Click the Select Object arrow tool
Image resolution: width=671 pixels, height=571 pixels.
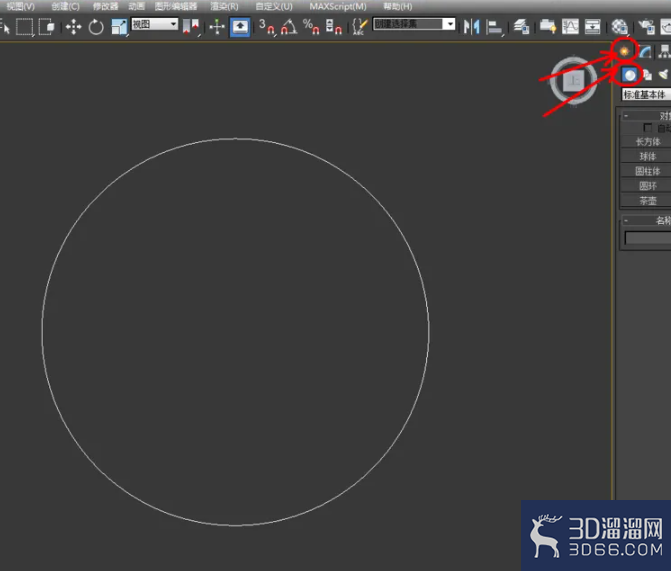click(x=5, y=27)
